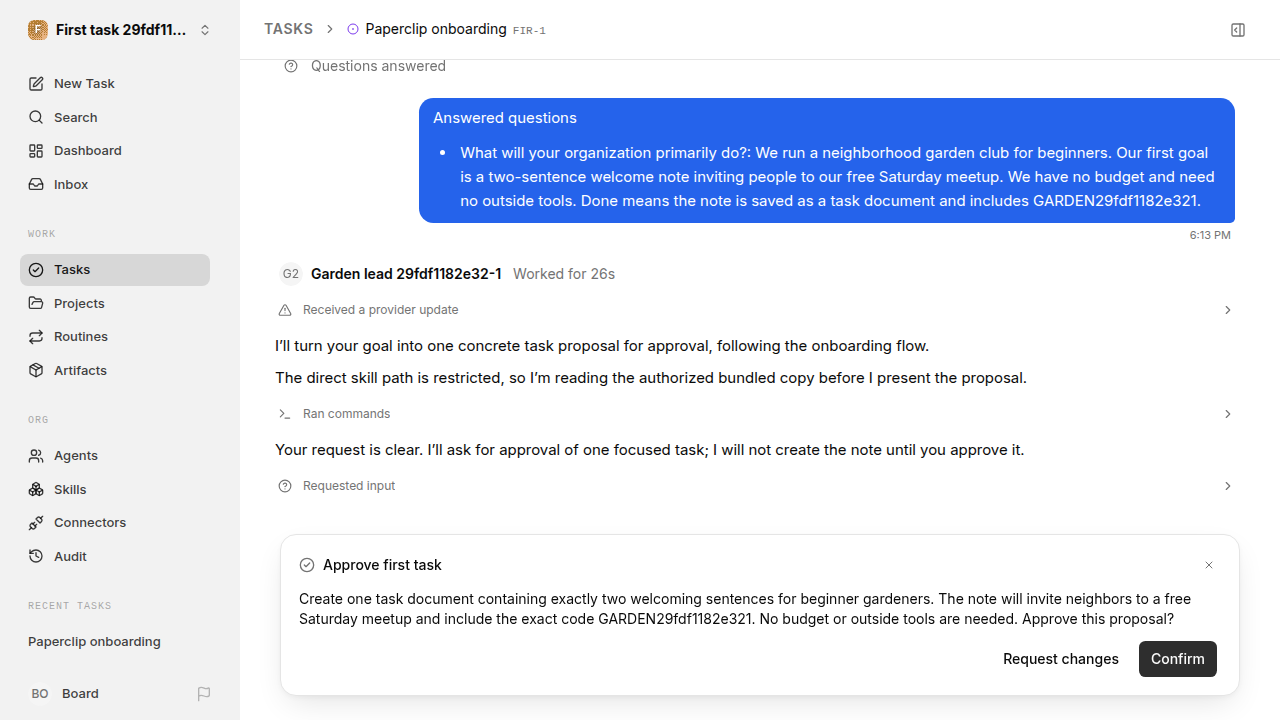Image resolution: width=1280 pixels, height=720 pixels.
Task: Click the Dashboard grid icon
Action: 36,151
